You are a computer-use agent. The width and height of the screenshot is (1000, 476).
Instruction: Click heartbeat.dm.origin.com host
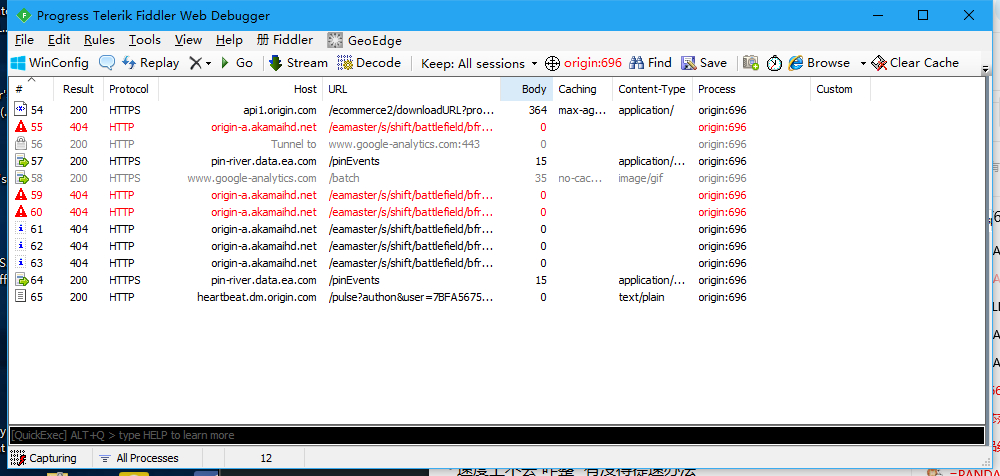[257, 297]
